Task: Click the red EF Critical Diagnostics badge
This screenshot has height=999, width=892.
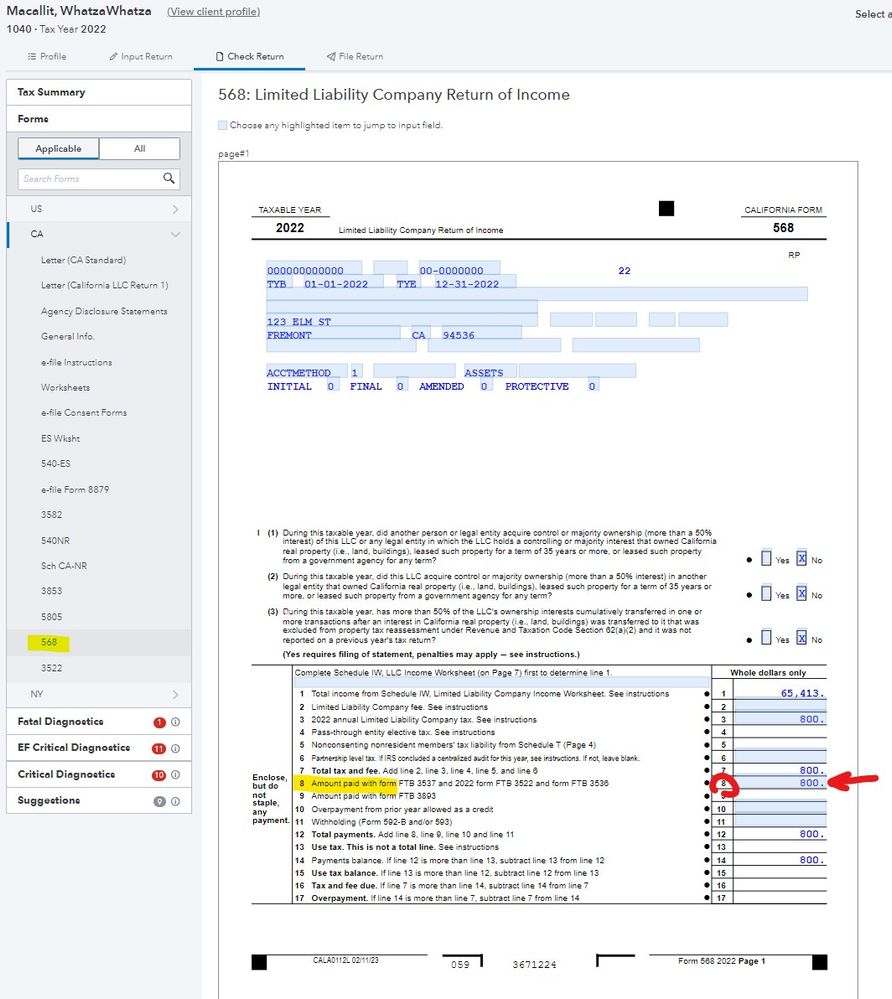Action: [158, 748]
